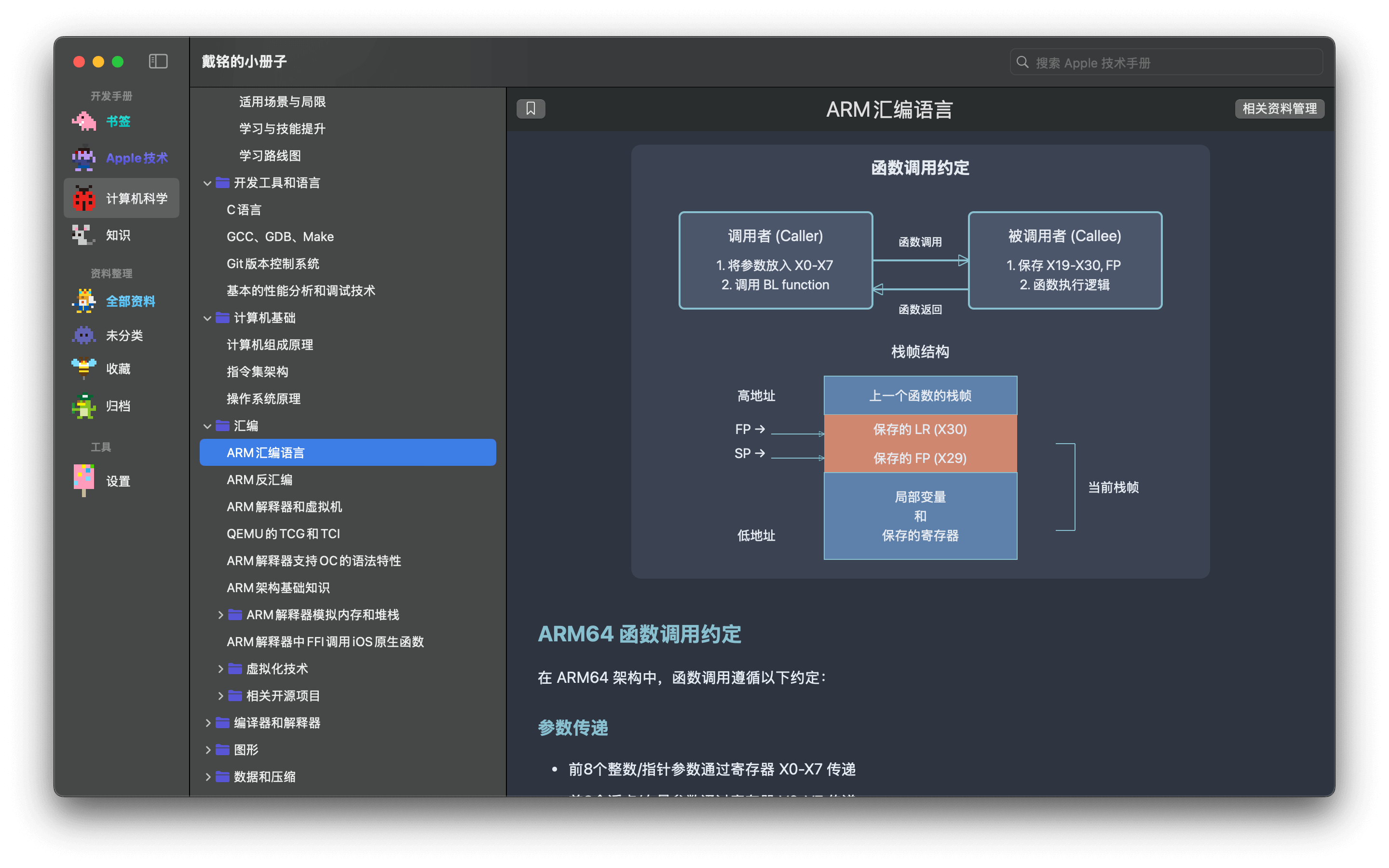Expand the 数据和压缩 folder
Screen dimensions: 1389x868
coord(208,776)
